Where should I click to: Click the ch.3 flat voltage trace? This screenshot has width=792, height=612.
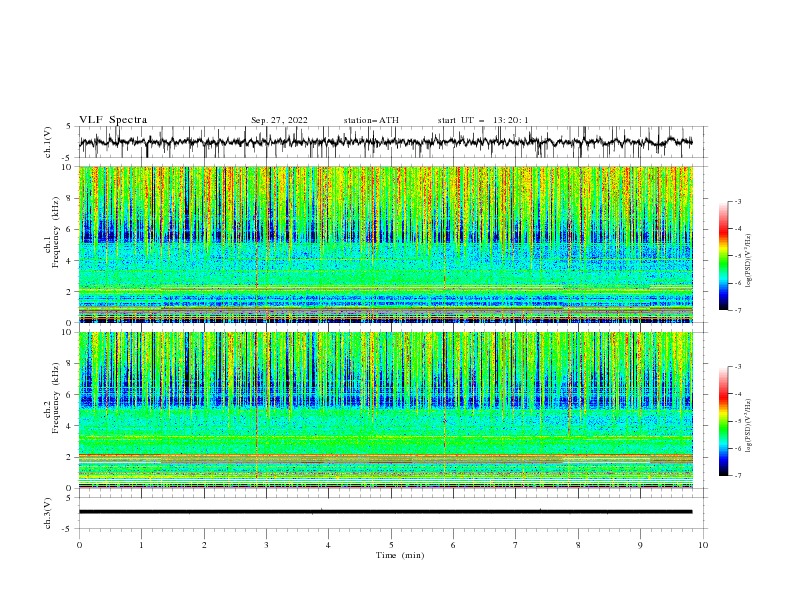385,512
